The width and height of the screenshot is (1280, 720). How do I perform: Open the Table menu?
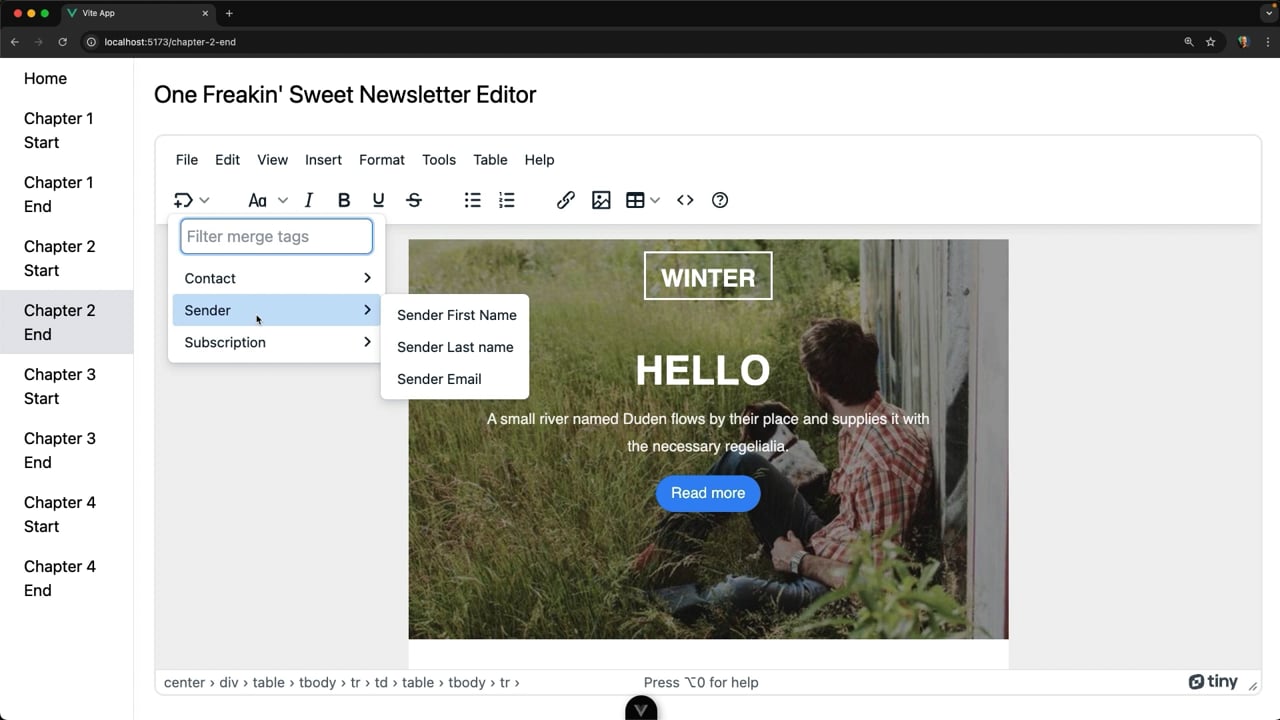click(490, 160)
